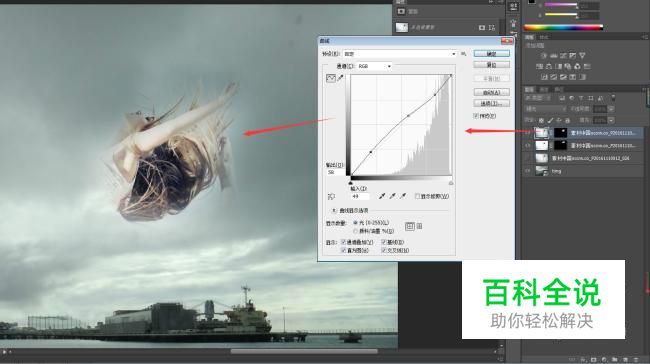Toggle visibility of second layer with mask
This screenshot has width=650, height=364.
pyautogui.click(x=528, y=146)
